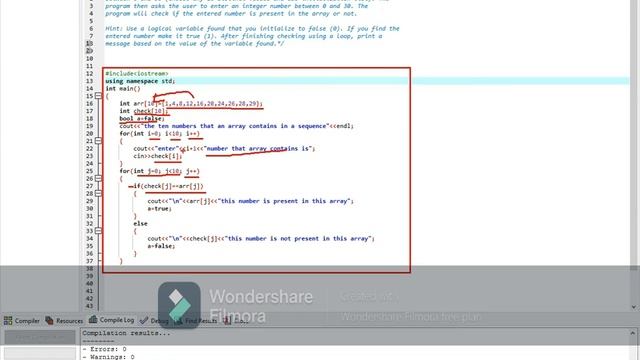Open the Resources tab
The height and width of the screenshot is (360, 640).
tap(64, 320)
